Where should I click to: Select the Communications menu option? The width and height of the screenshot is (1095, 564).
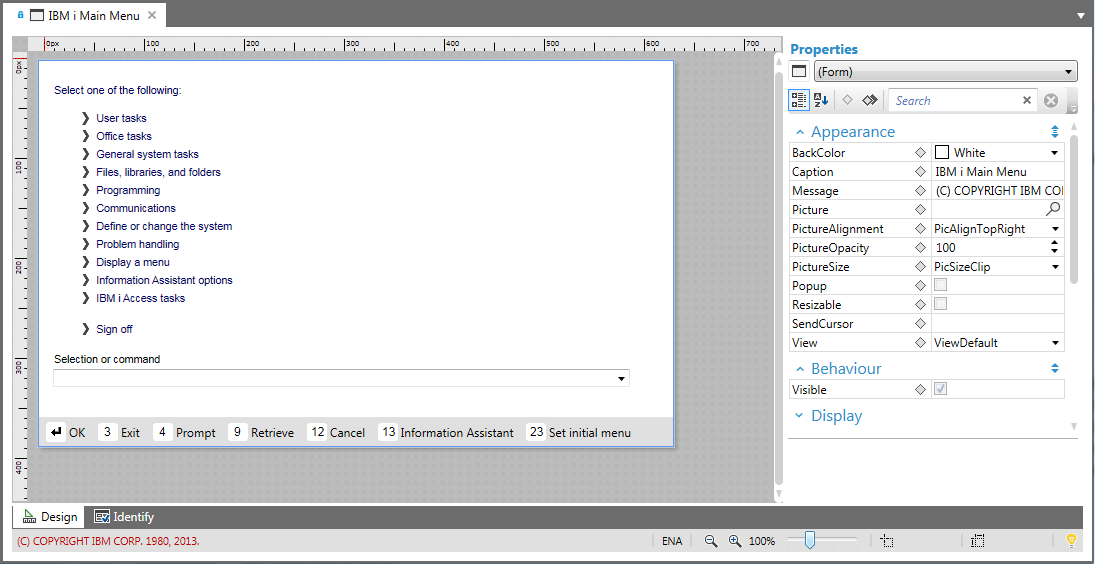coord(135,208)
